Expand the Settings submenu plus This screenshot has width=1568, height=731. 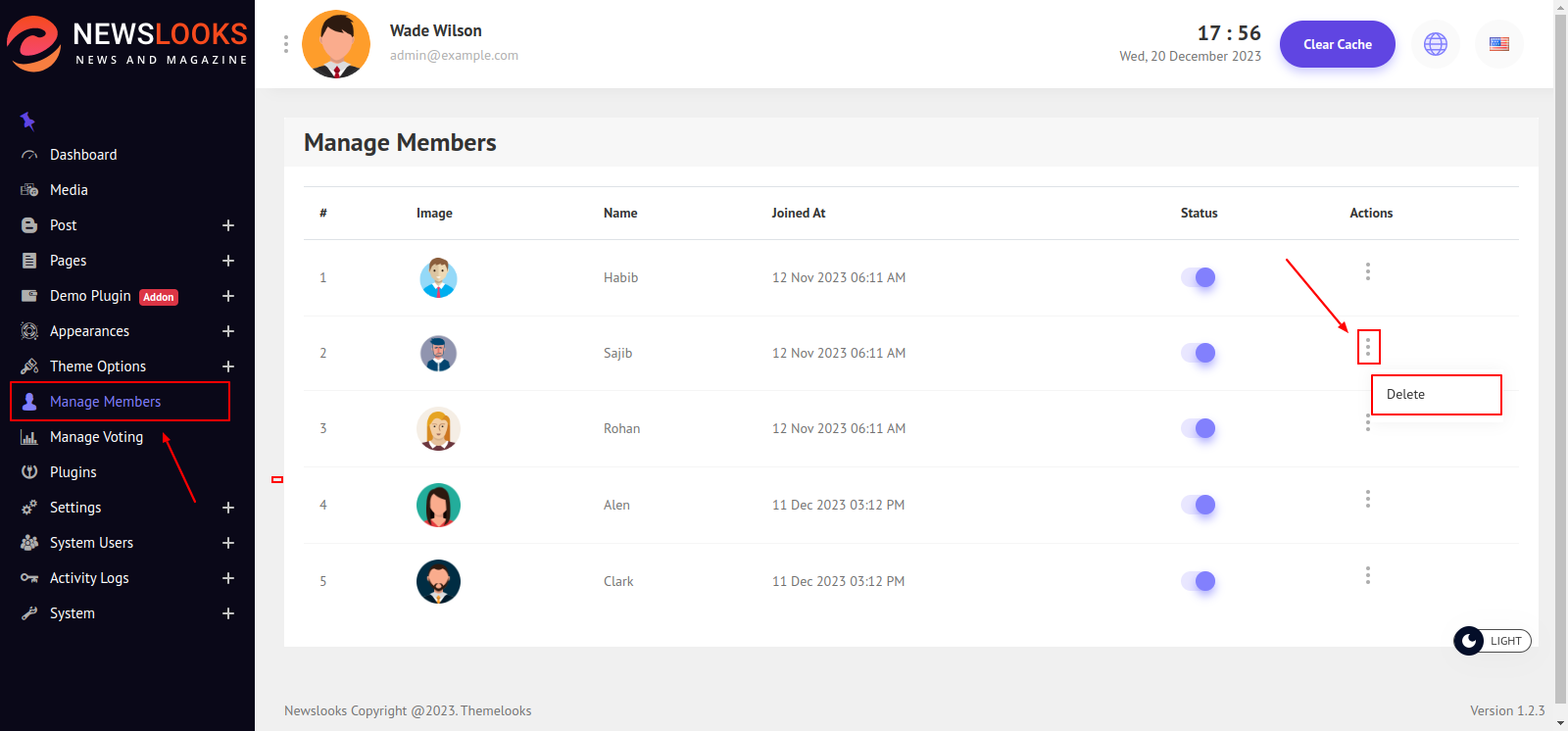tap(228, 508)
